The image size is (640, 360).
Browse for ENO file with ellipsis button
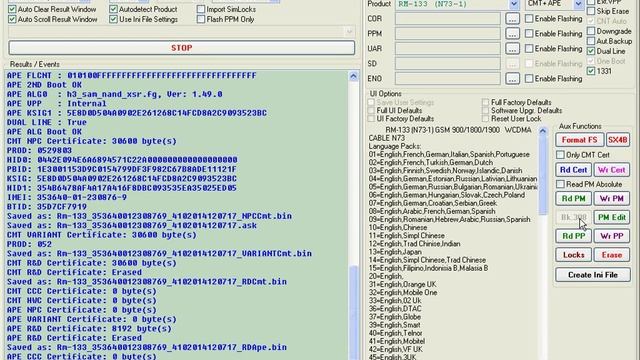pyautogui.click(x=512, y=78)
